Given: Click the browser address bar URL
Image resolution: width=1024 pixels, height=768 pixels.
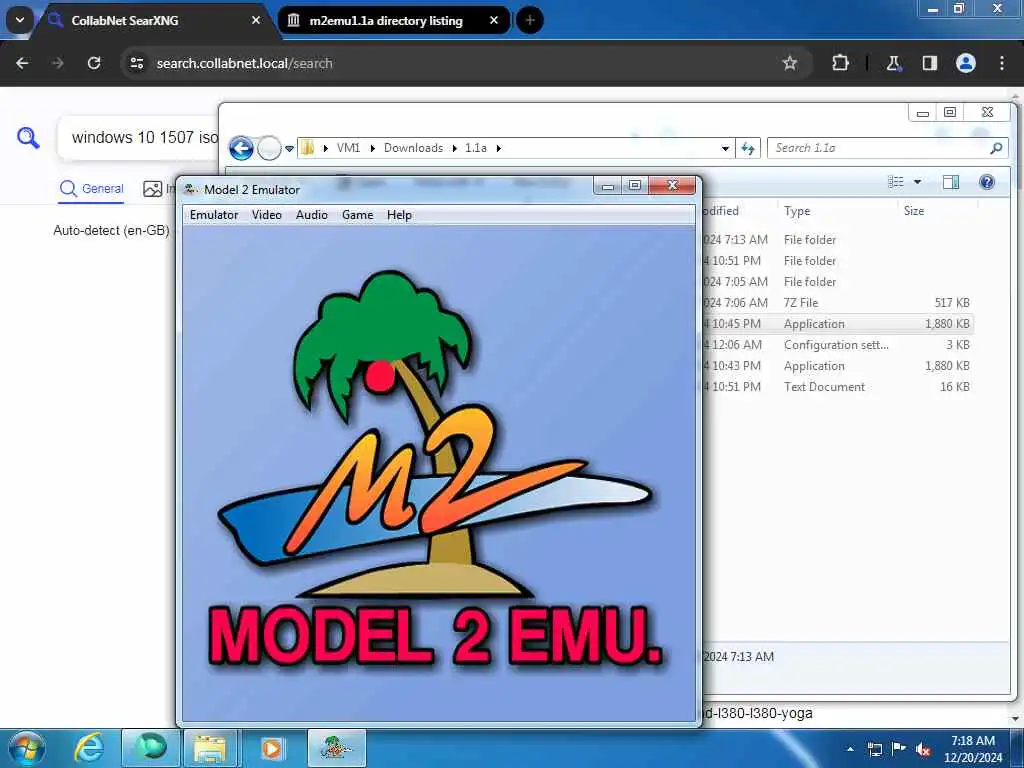Looking at the screenshot, I should click(x=244, y=63).
